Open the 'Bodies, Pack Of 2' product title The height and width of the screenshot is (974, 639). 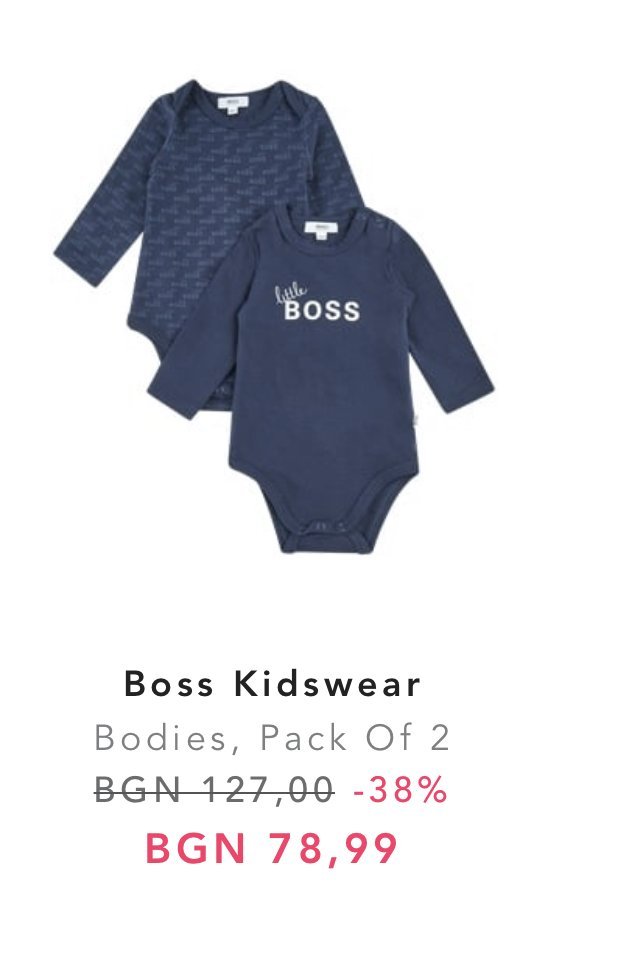(x=271, y=738)
